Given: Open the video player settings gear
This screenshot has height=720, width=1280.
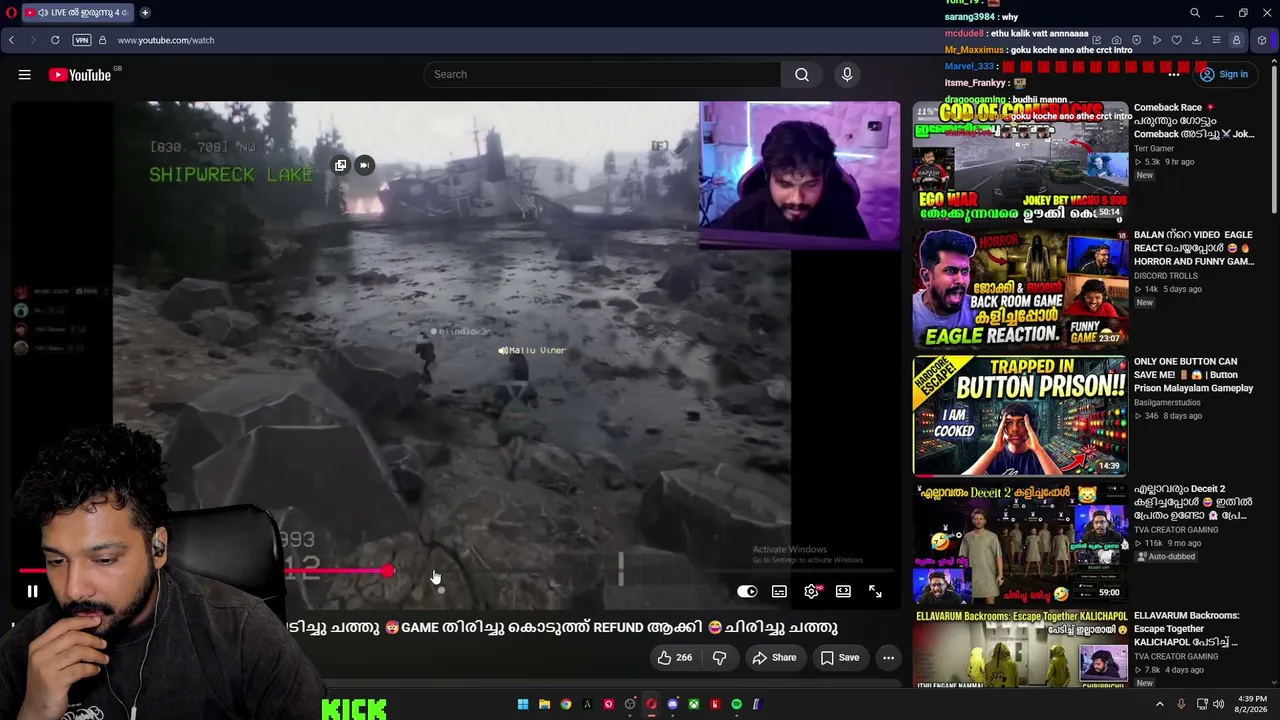Looking at the screenshot, I should point(812,592).
